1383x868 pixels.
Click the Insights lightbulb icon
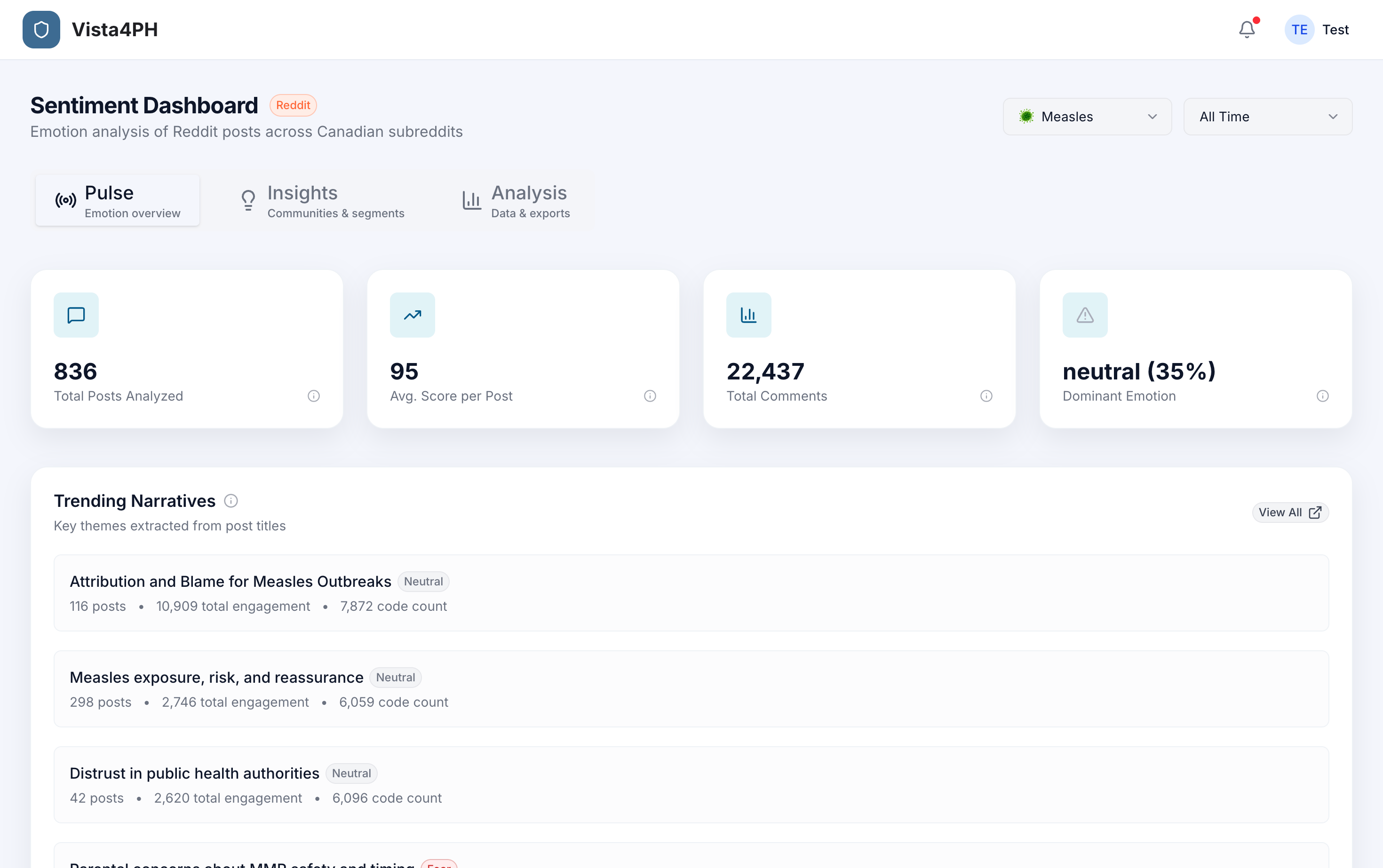click(248, 200)
